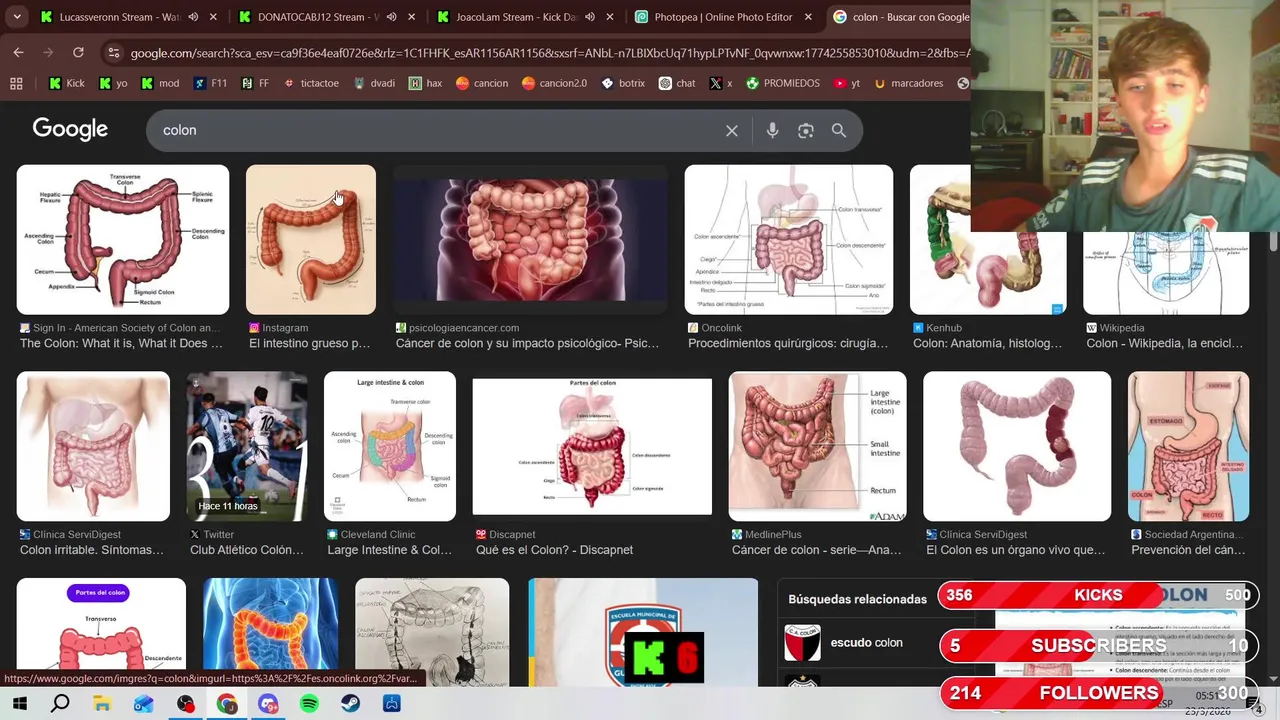Open the botrix bookmark
Screen dimensions: 1280x720
(623, 83)
